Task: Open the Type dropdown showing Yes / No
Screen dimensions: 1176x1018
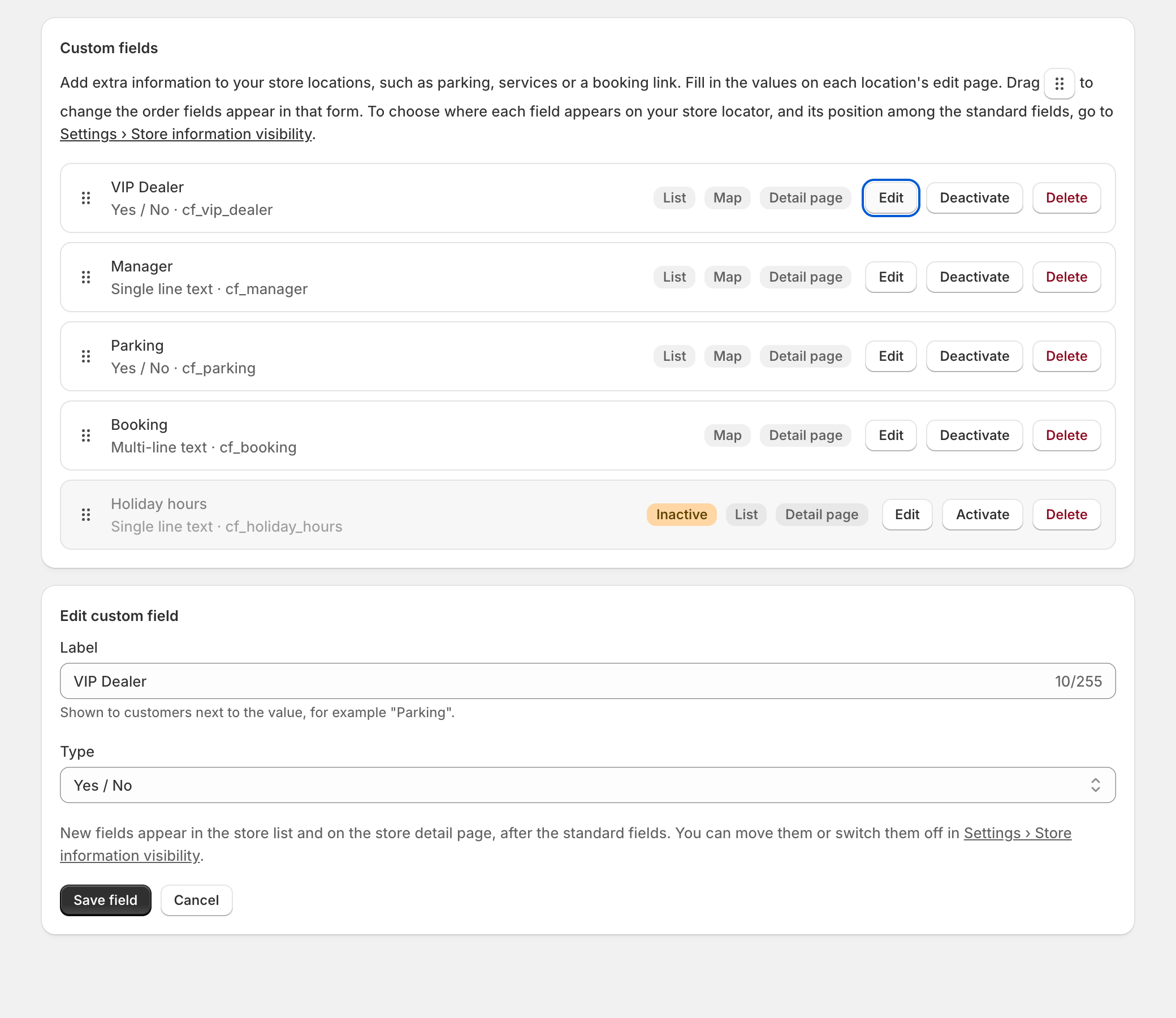Action: (587, 785)
